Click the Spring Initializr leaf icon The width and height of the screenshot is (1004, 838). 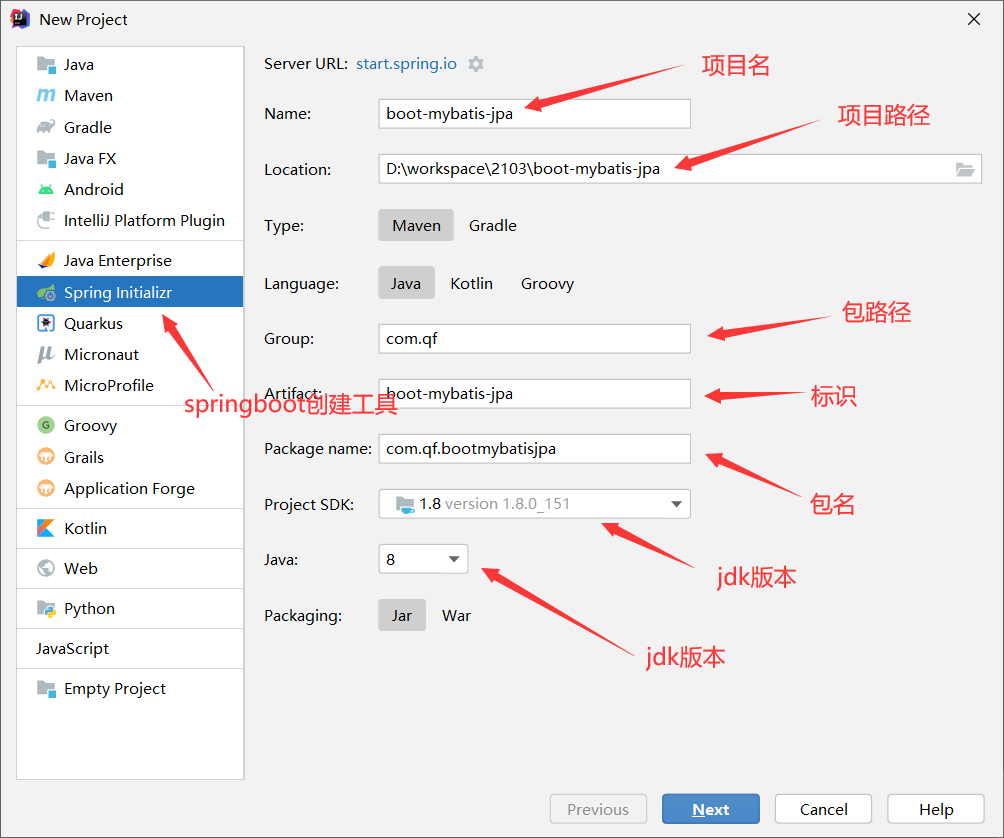pyautogui.click(x=46, y=293)
